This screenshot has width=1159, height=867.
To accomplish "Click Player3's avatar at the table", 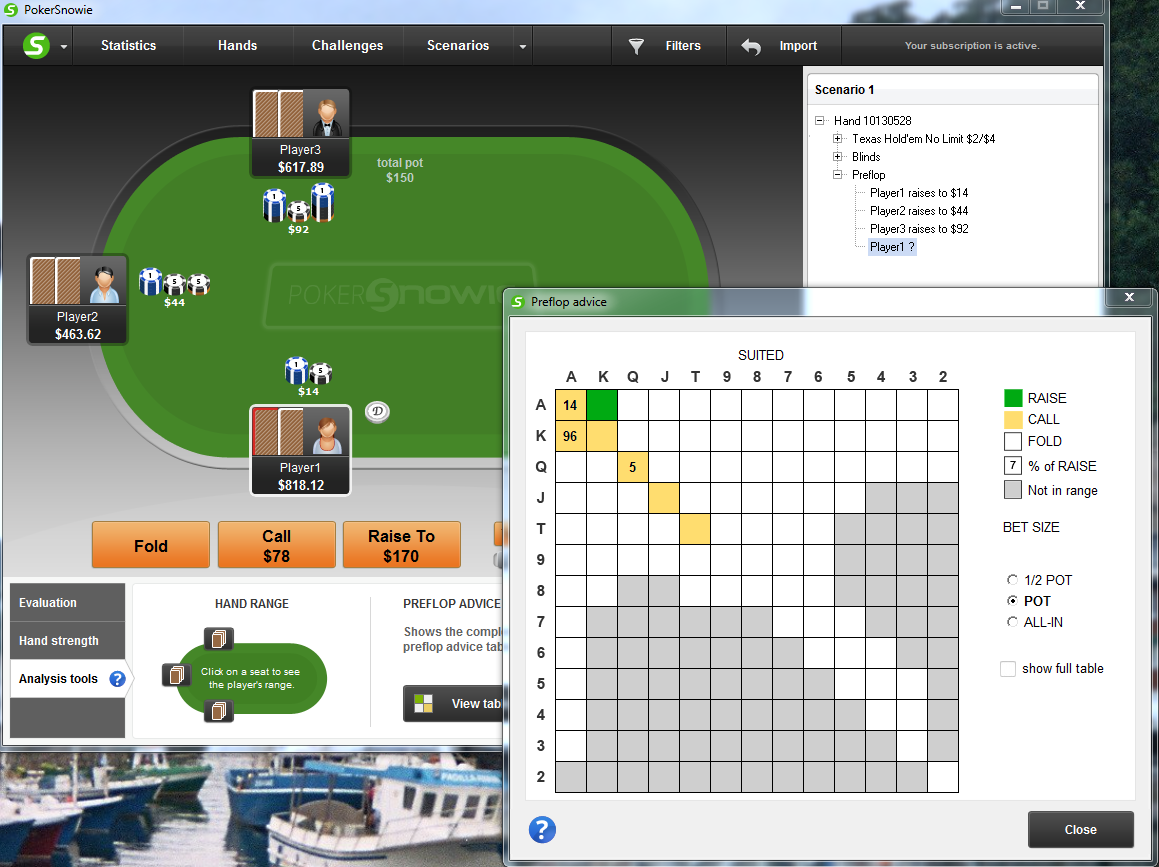I will (x=327, y=115).
